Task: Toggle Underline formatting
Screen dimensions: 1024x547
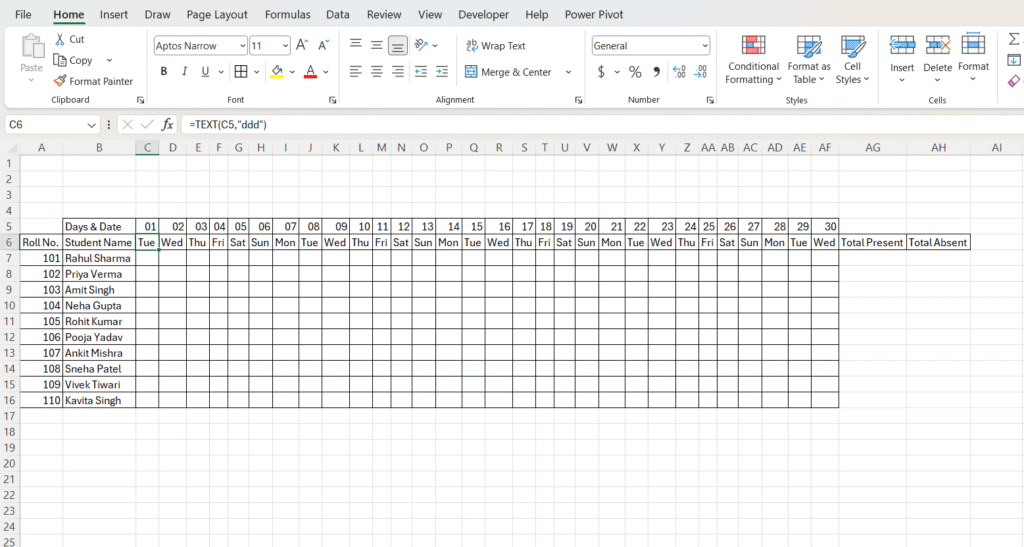Action: tap(205, 72)
